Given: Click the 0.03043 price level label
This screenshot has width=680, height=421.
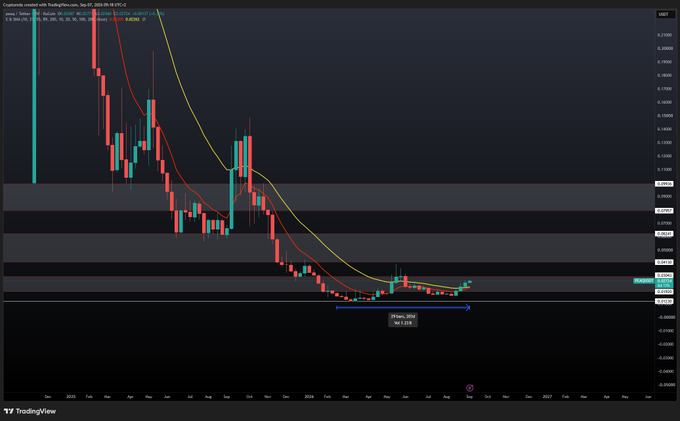Looking at the screenshot, I should (x=664, y=275).
